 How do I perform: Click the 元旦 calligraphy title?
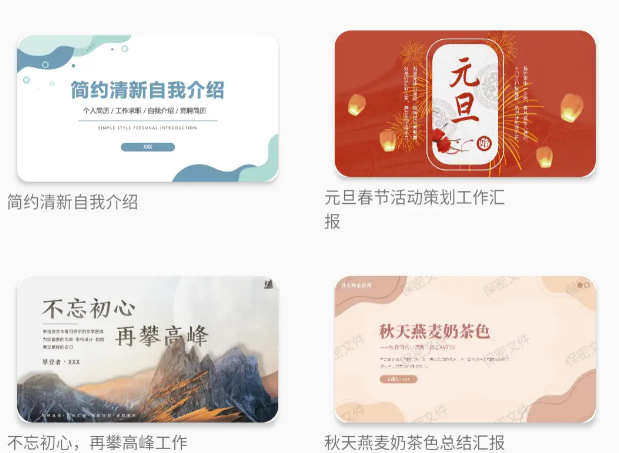click(x=465, y=89)
